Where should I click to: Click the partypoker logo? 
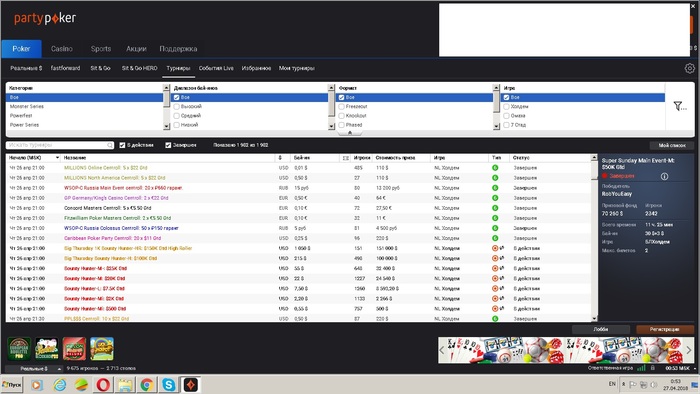point(45,18)
